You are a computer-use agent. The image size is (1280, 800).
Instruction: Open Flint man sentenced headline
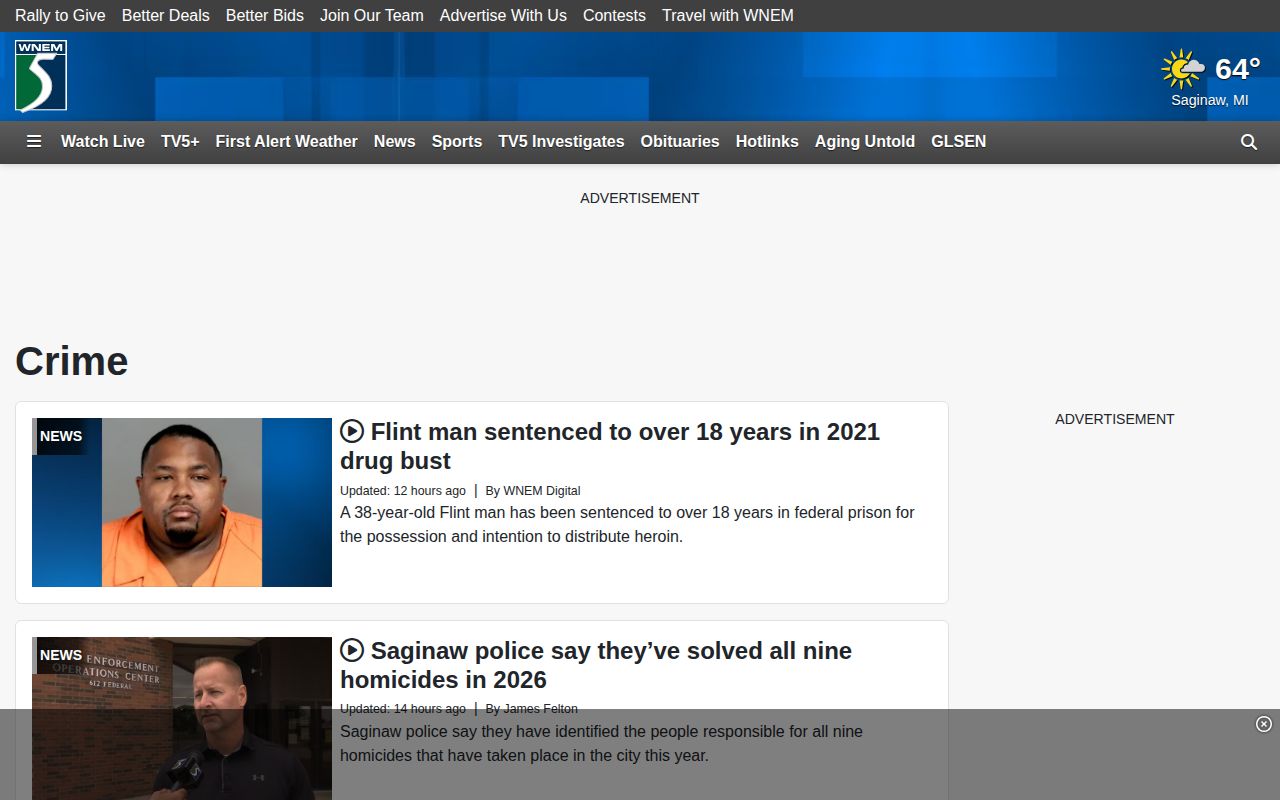click(x=610, y=446)
